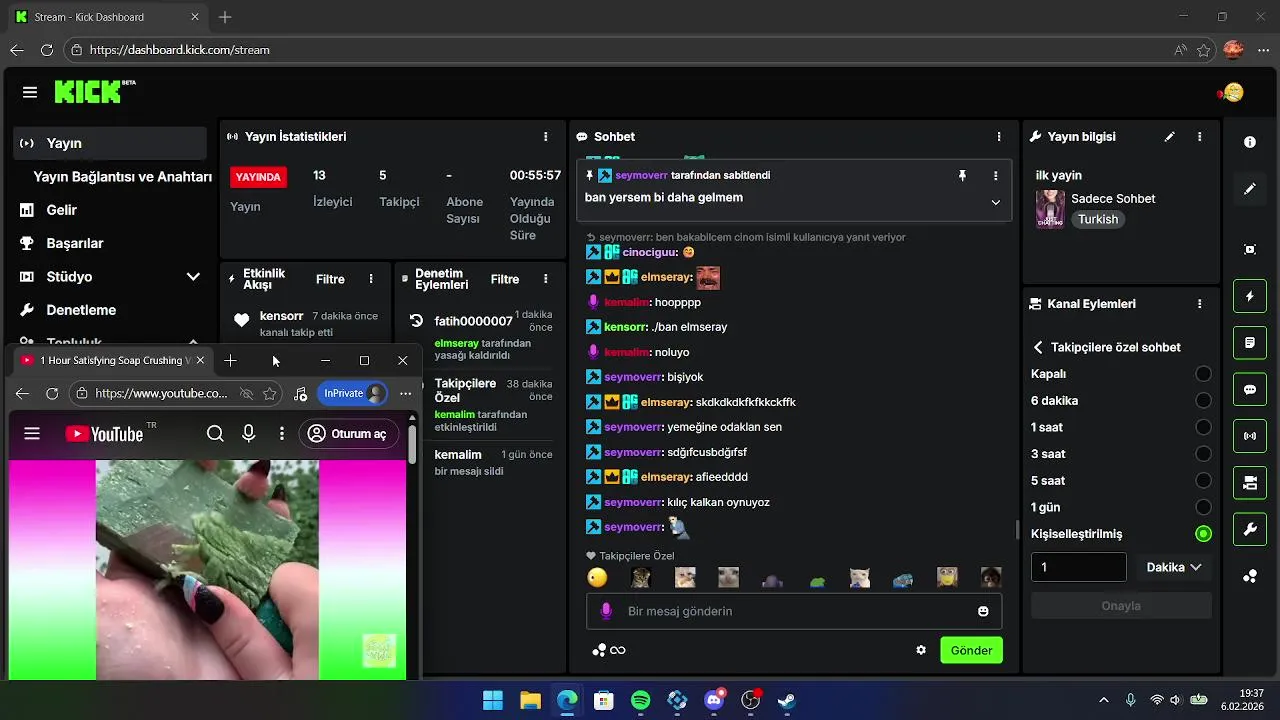Open Yayın İstatistikleri options menu
Screen dimensions: 1280x720
click(545, 137)
